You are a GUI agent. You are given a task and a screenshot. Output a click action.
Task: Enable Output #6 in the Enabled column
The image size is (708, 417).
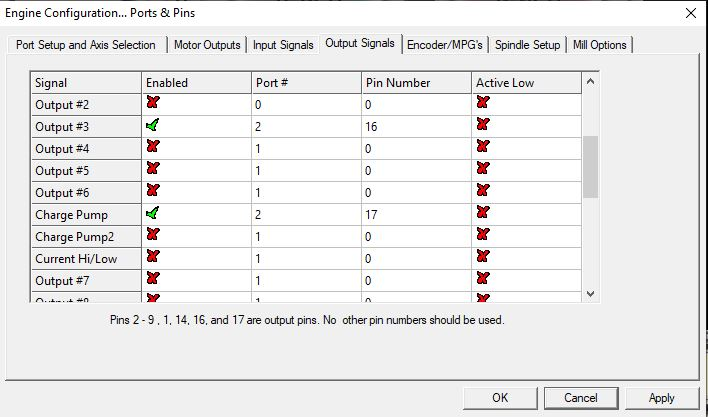click(153, 190)
